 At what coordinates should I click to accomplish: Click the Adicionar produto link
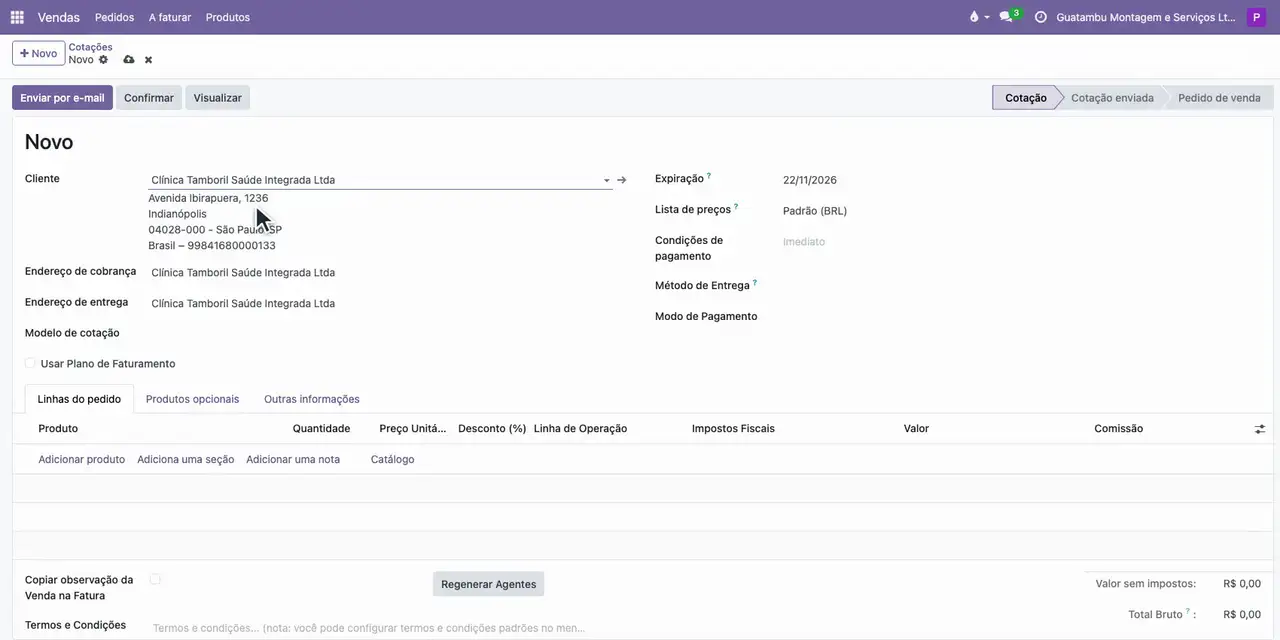pos(82,459)
